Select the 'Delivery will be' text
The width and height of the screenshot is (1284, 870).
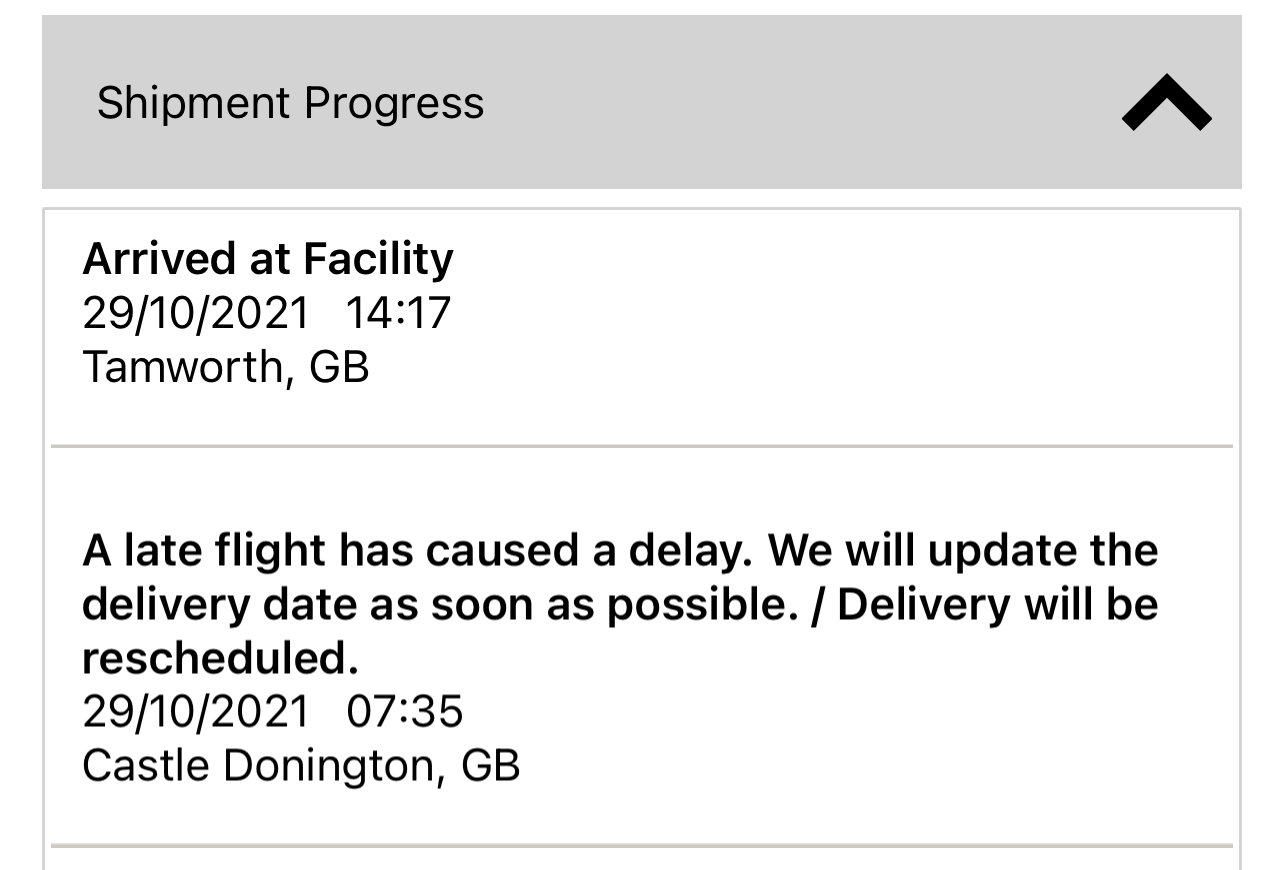point(997,605)
